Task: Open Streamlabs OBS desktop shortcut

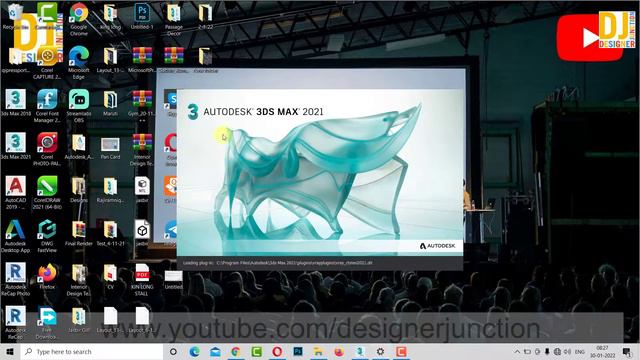Action: click(79, 105)
